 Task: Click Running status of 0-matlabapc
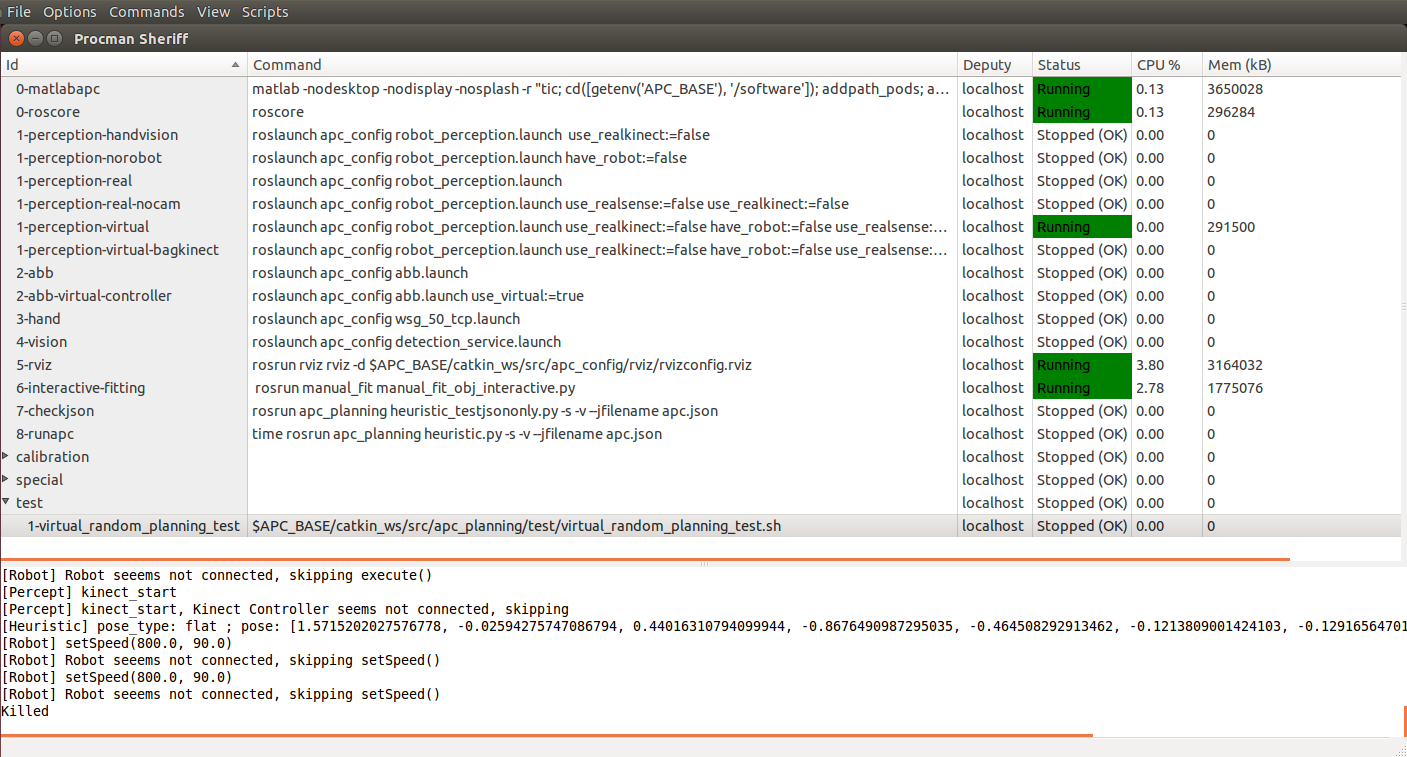[1081, 89]
